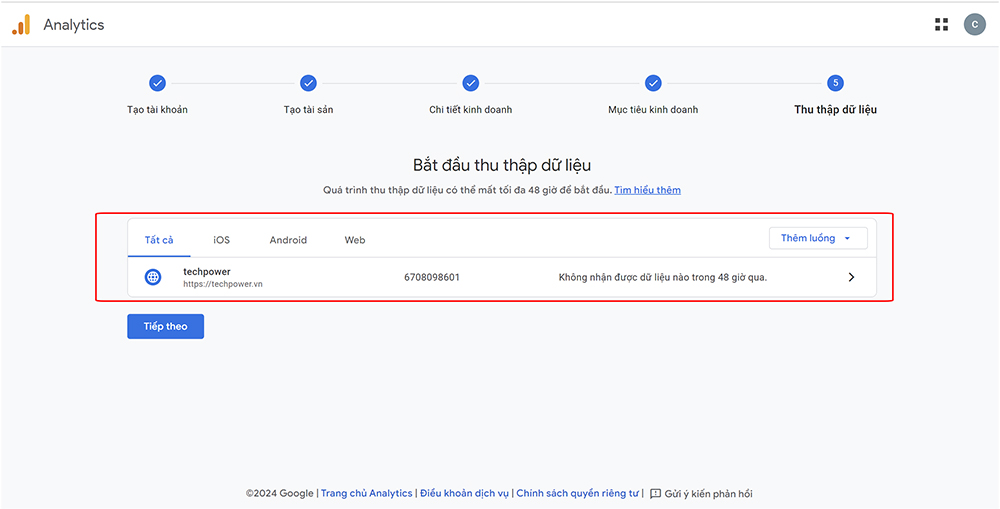Viewport: 1000px width, 509px height.
Task: Click the Tạo tài sản step checkmark
Action: pos(308,83)
